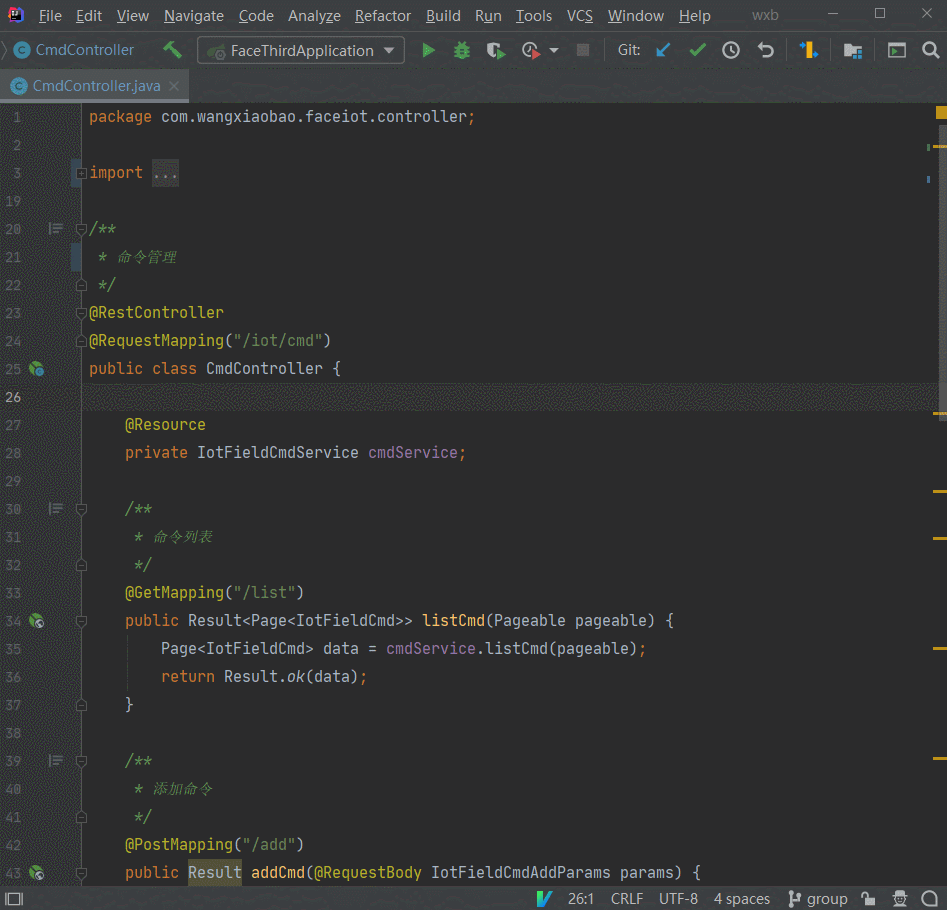Change line separator CRLF in status bar
Image resolution: width=947 pixels, height=910 pixels.
pyautogui.click(x=627, y=899)
